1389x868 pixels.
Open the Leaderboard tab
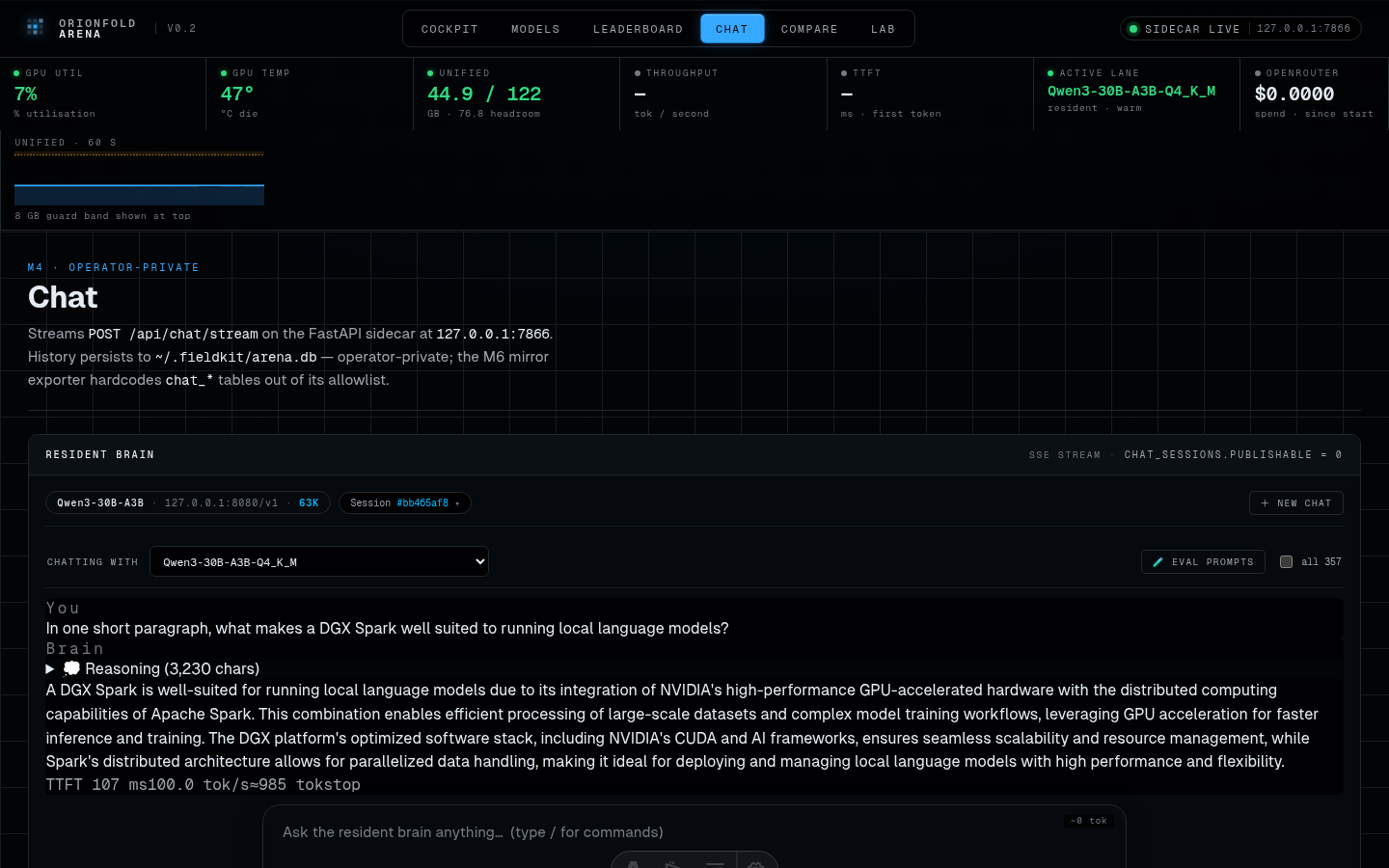pyautogui.click(x=638, y=29)
